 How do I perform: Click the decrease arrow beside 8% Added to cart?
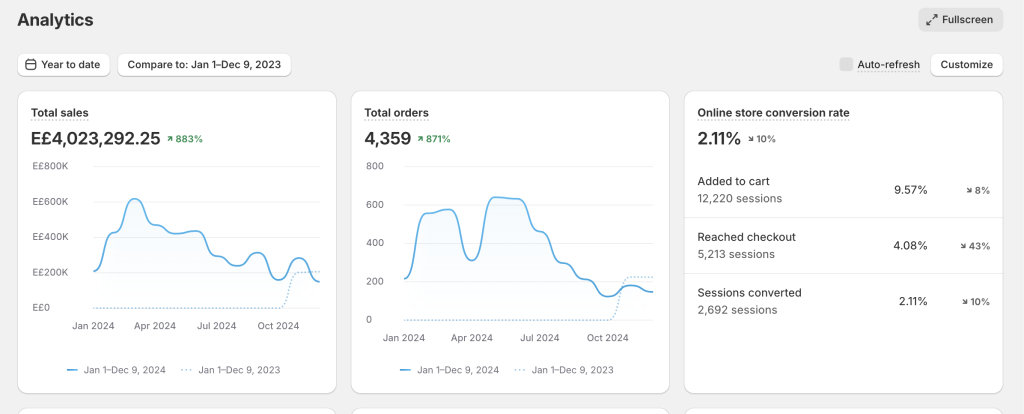pos(968,190)
